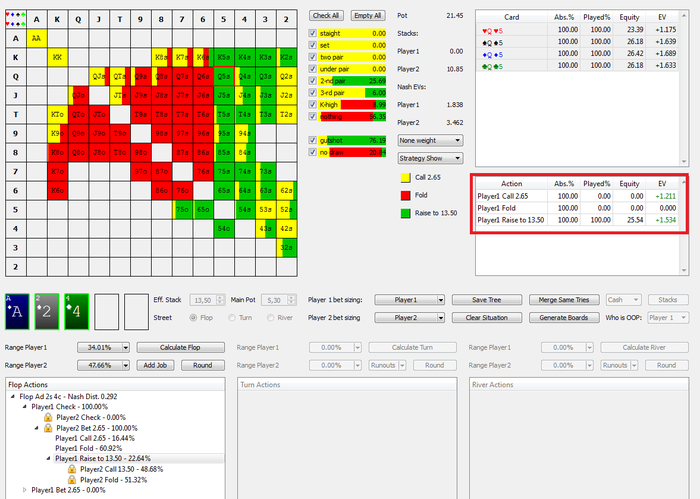Select Player2 Call 13.50 - 48.68% tree item
Image resolution: width=700 pixels, height=499 pixels.
121,469
